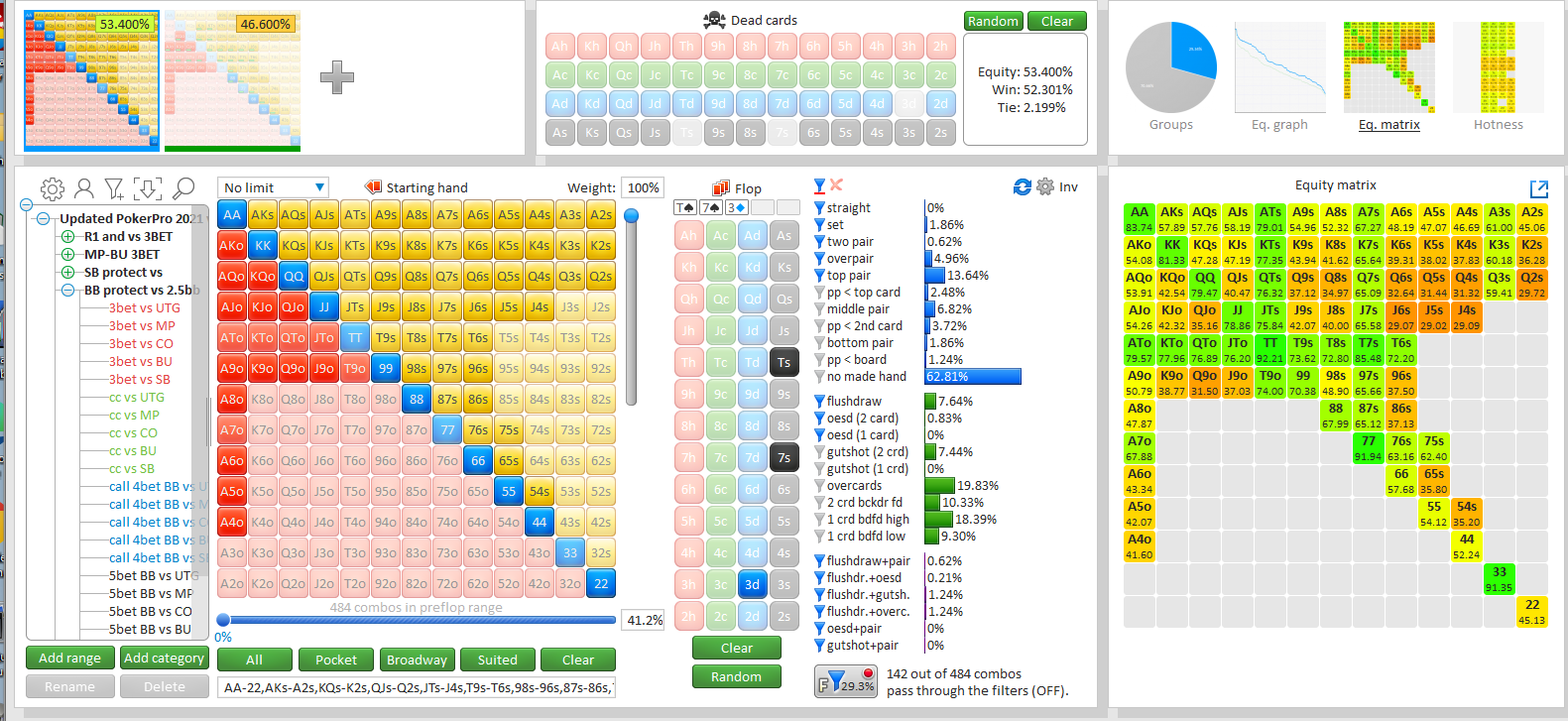Click the underlined blue filter icon above stats
This screenshot has height=721, width=1568.
pyautogui.click(x=819, y=185)
